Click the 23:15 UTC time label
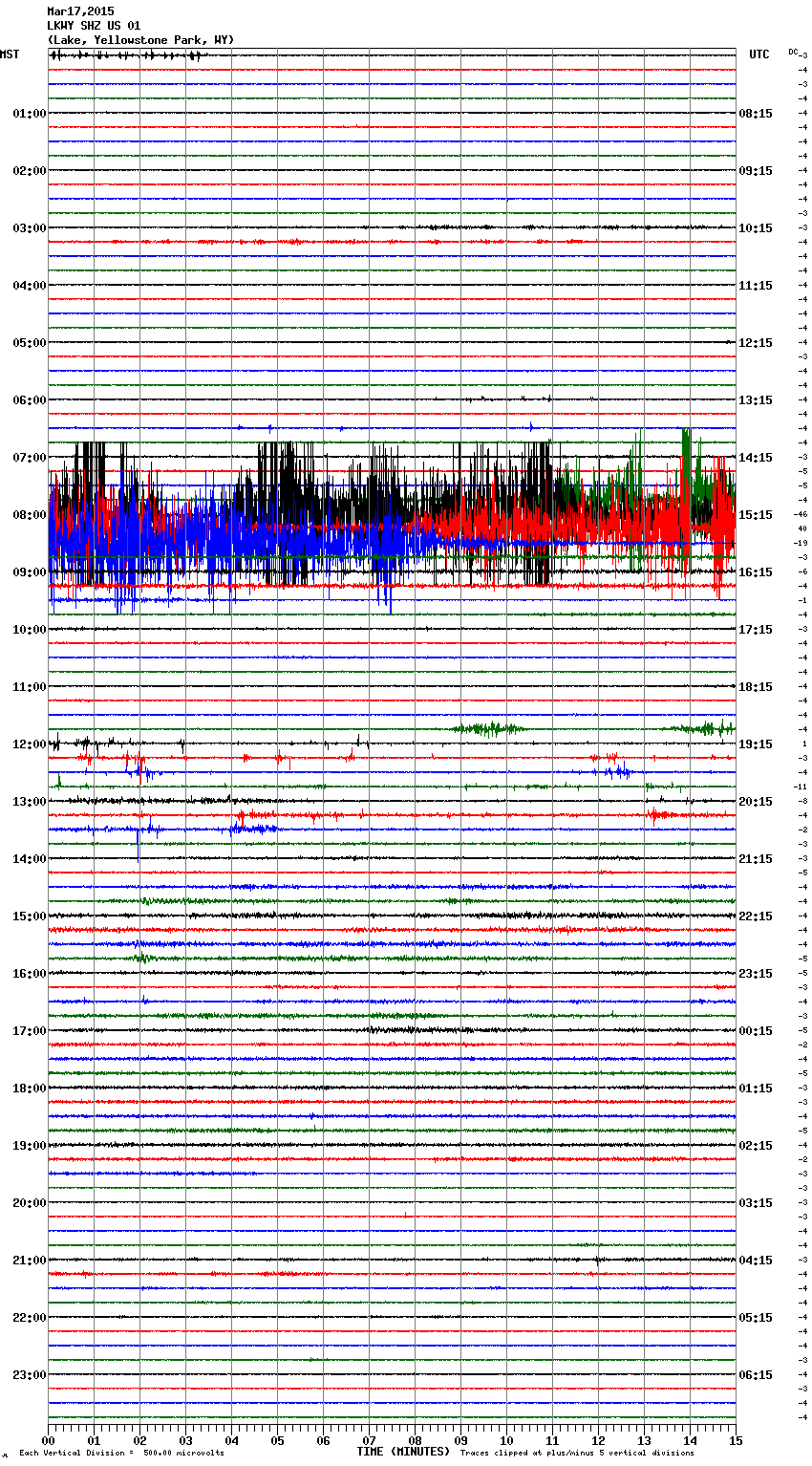Viewport: 812px width, 1466px height. tap(756, 974)
